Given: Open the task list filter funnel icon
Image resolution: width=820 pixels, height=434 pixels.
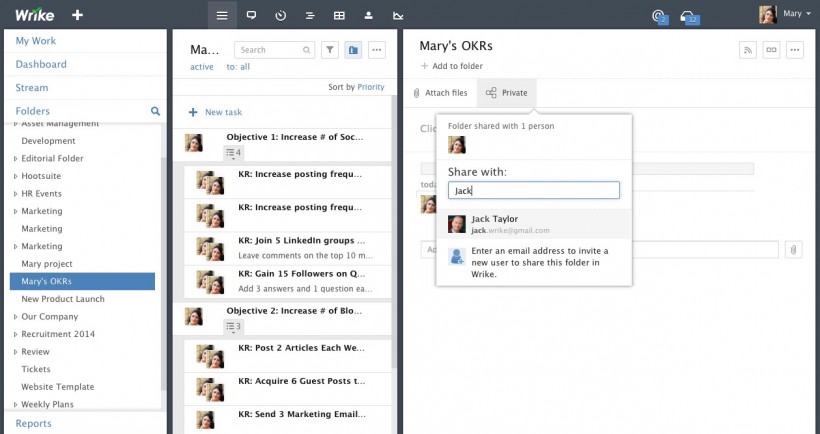Looking at the screenshot, I should [x=330, y=50].
